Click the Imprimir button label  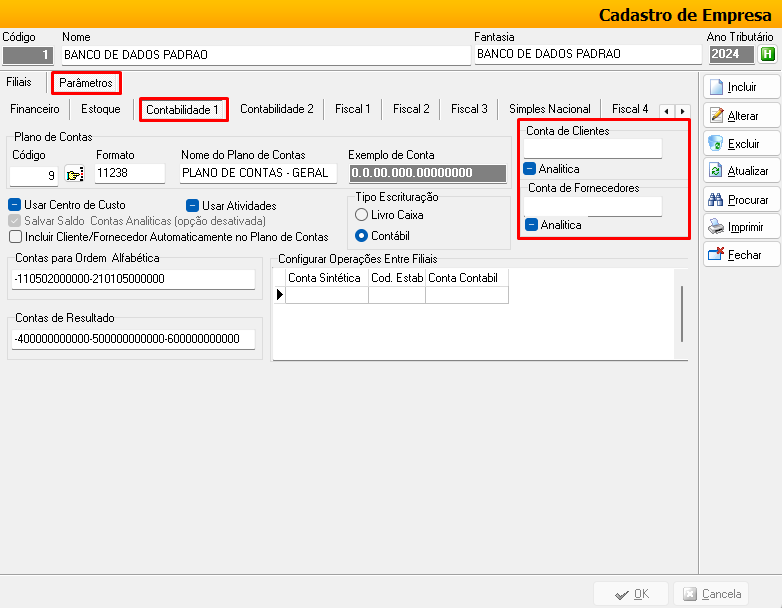746,227
